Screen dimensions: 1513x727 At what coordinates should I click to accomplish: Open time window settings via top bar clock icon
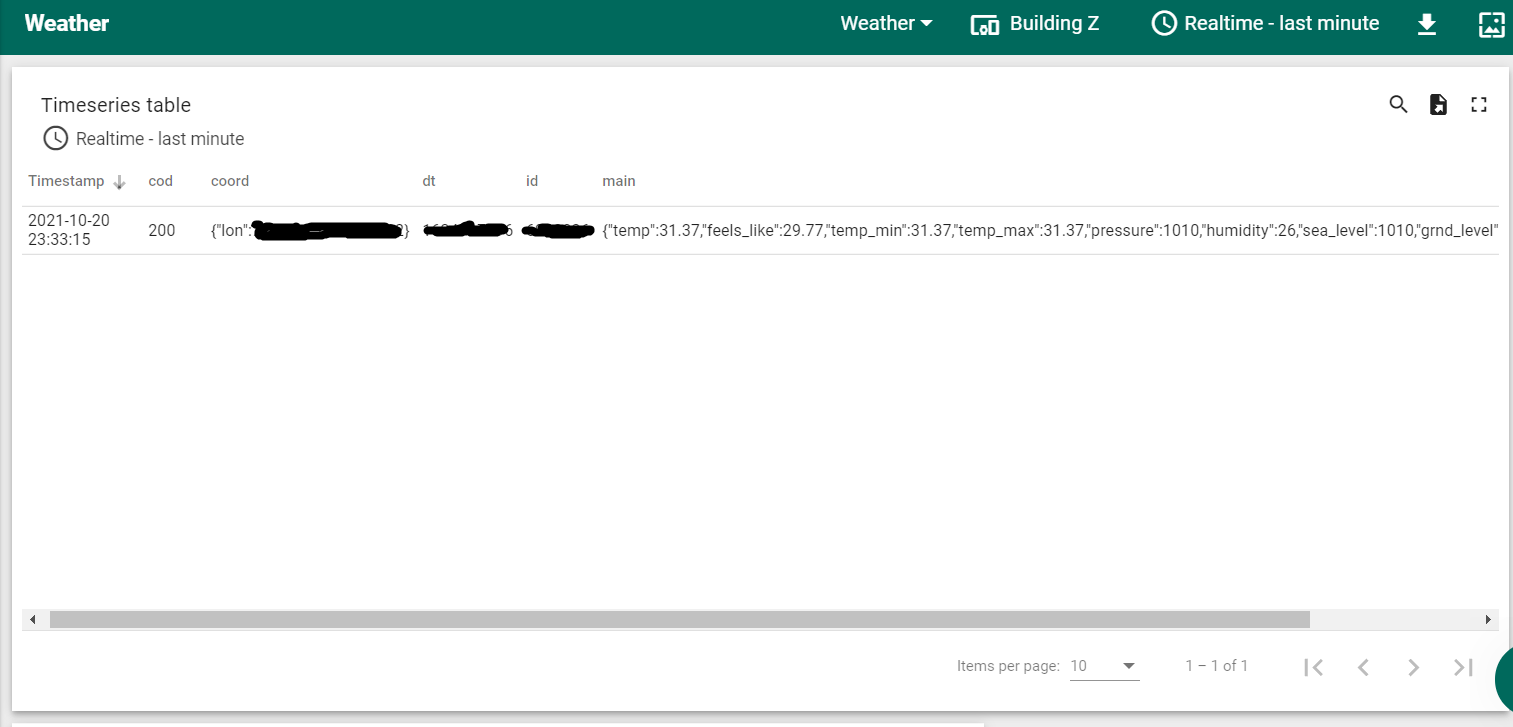(1163, 23)
